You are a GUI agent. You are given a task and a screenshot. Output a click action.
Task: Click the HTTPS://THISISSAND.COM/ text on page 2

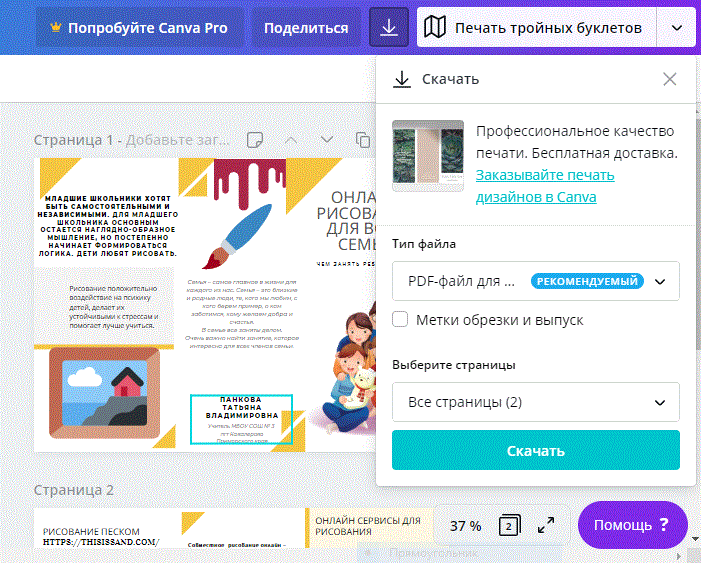tap(101, 542)
